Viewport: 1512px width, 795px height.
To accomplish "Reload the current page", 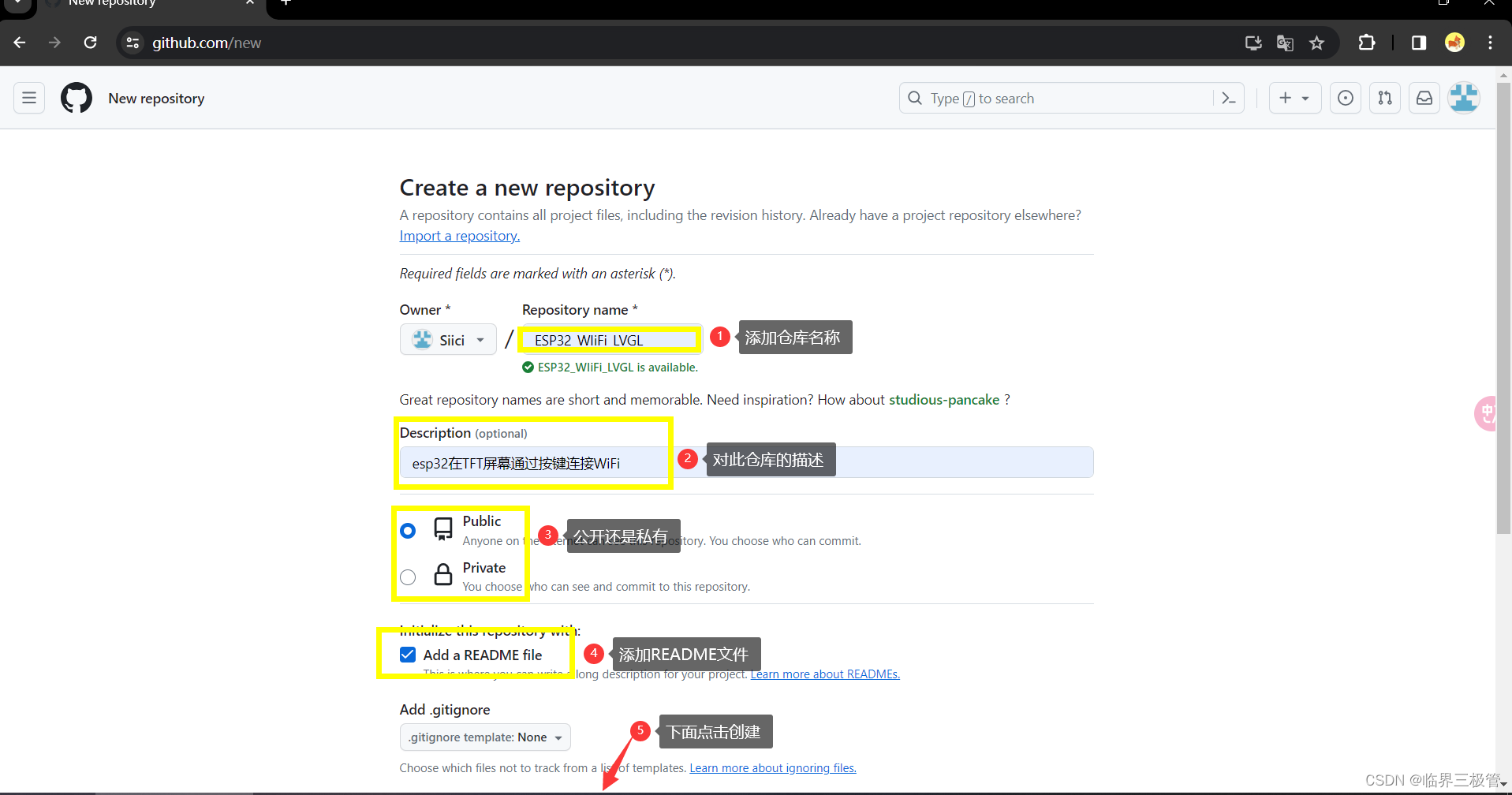I will (x=91, y=43).
